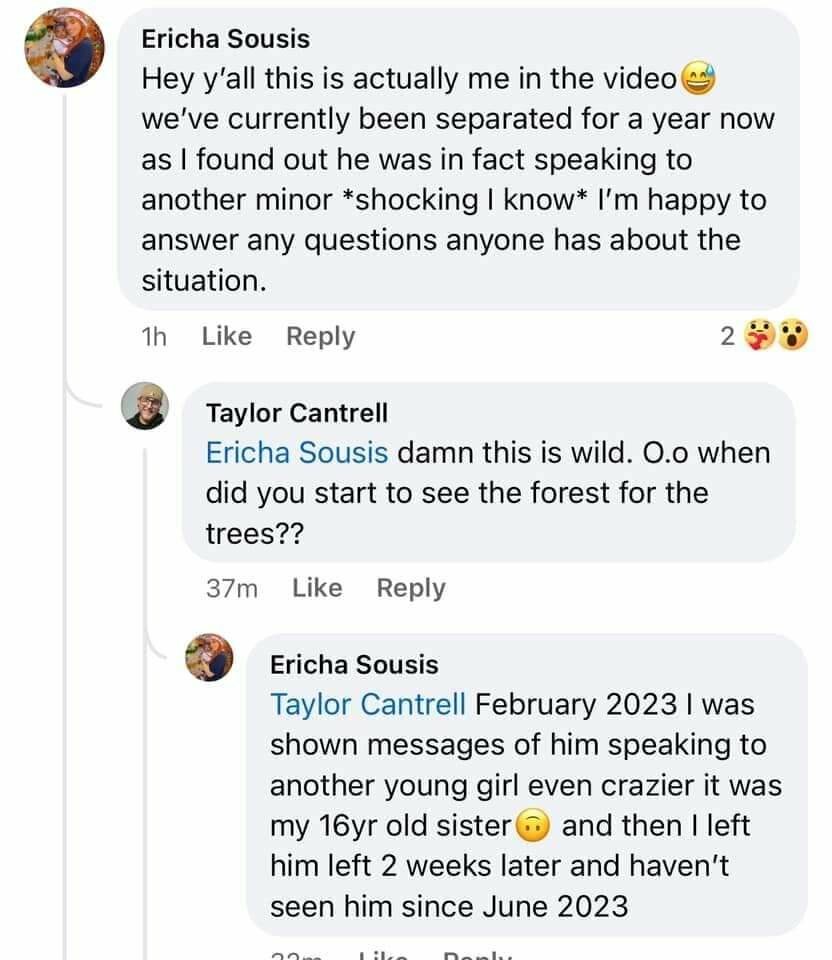Click the wow reaction emoji on first comment
Screen dimensions: 832x960
click(793, 336)
